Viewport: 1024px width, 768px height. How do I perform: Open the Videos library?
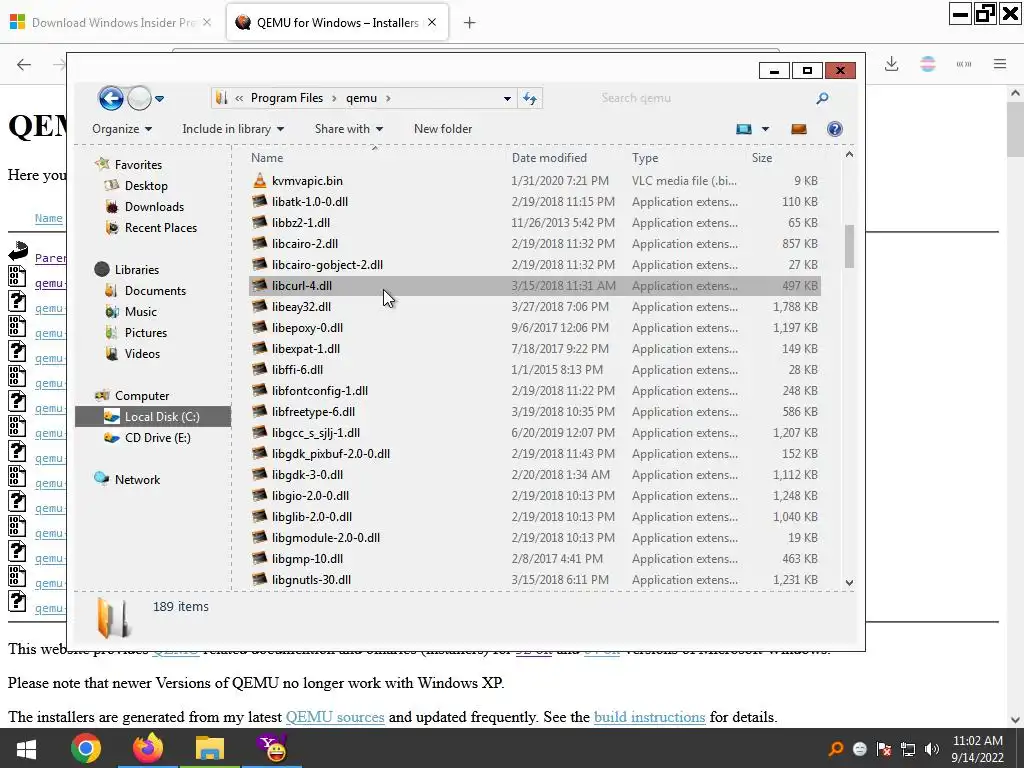(142, 353)
